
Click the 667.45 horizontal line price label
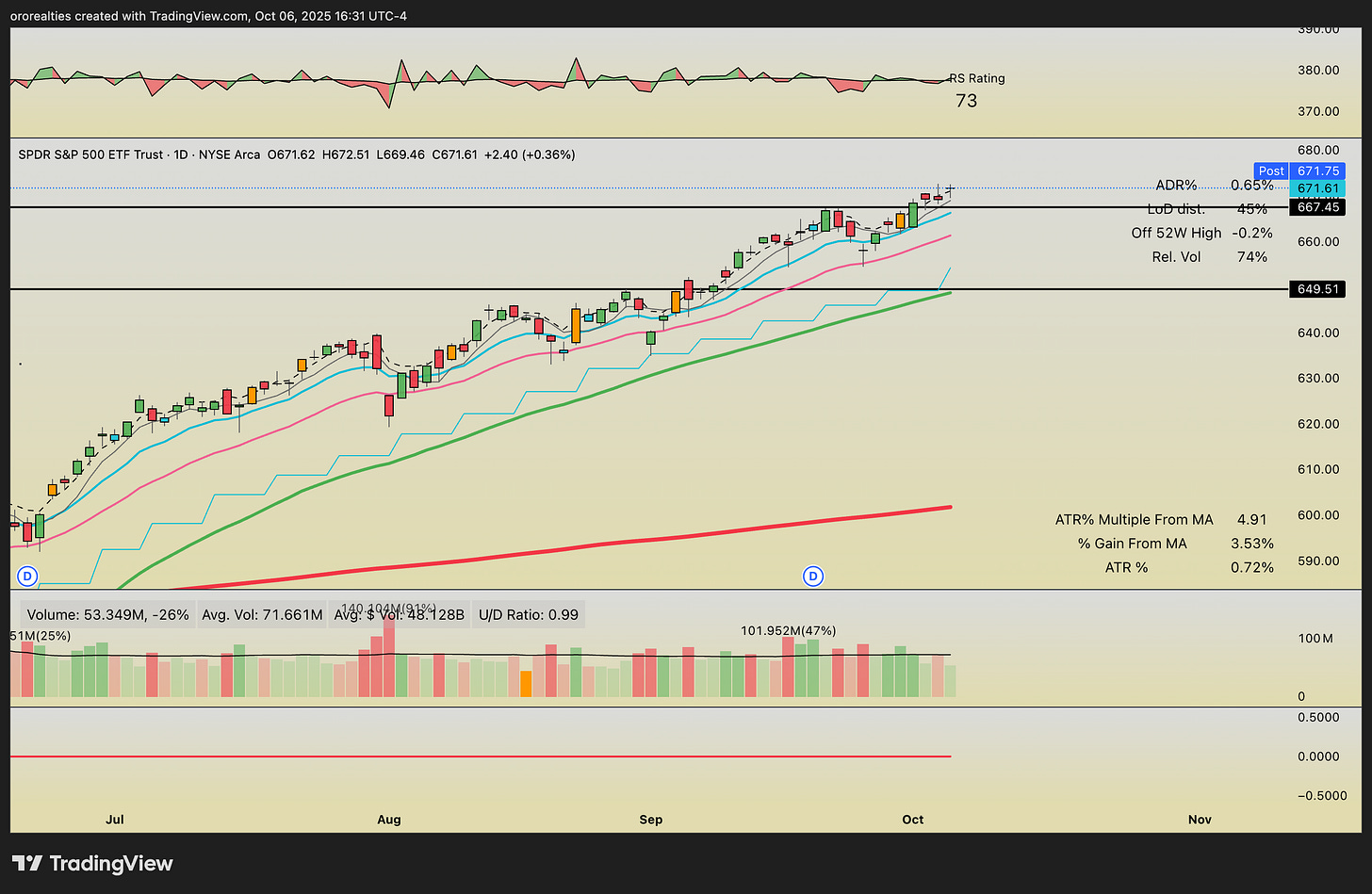tap(1317, 207)
